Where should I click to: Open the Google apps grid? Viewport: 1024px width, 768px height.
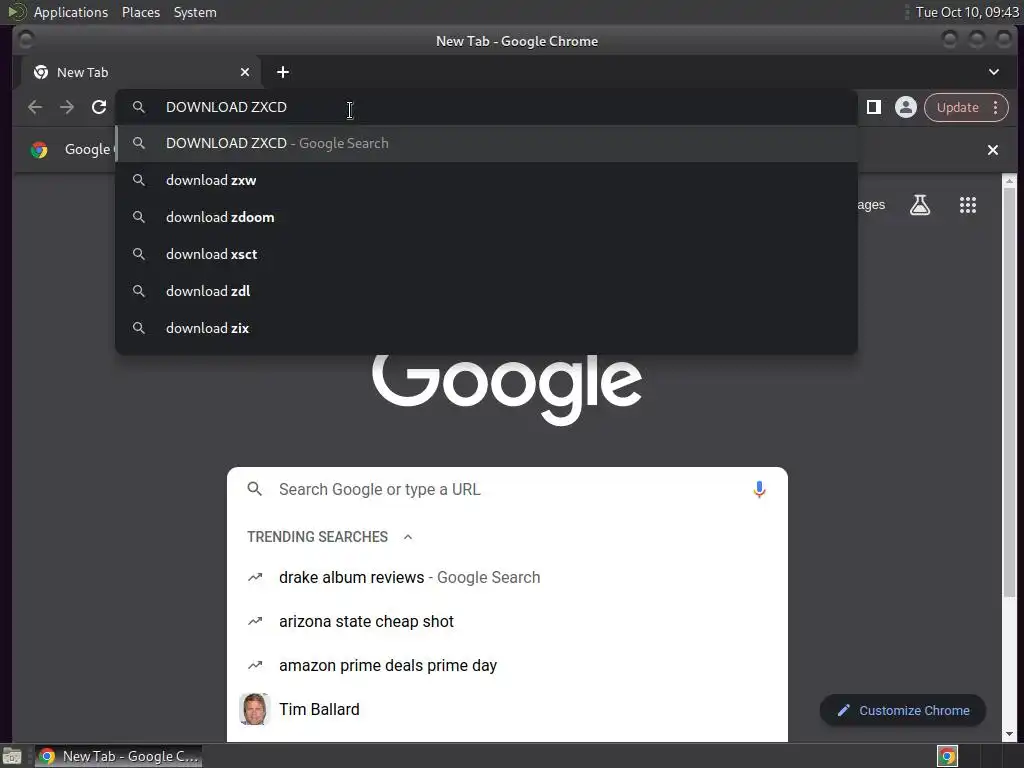click(968, 205)
